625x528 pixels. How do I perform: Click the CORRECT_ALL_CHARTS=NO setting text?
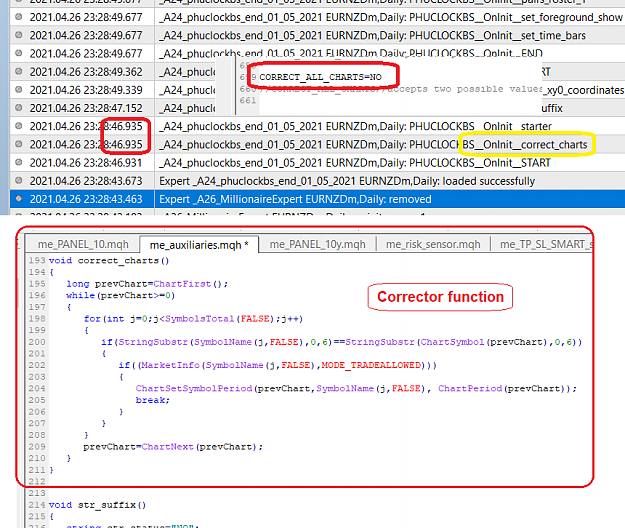[x=320, y=77]
